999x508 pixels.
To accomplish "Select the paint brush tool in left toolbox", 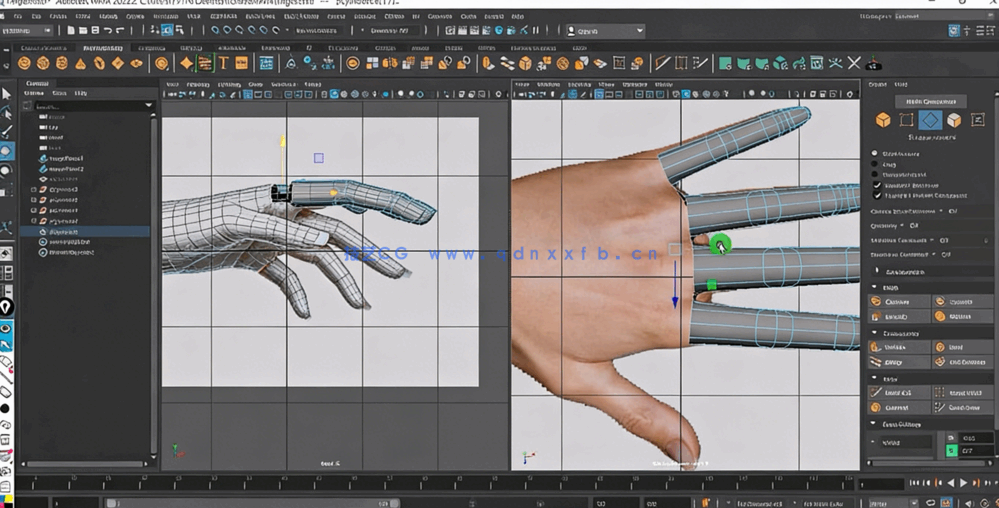I will pyautogui.click(x=6, y=132).
